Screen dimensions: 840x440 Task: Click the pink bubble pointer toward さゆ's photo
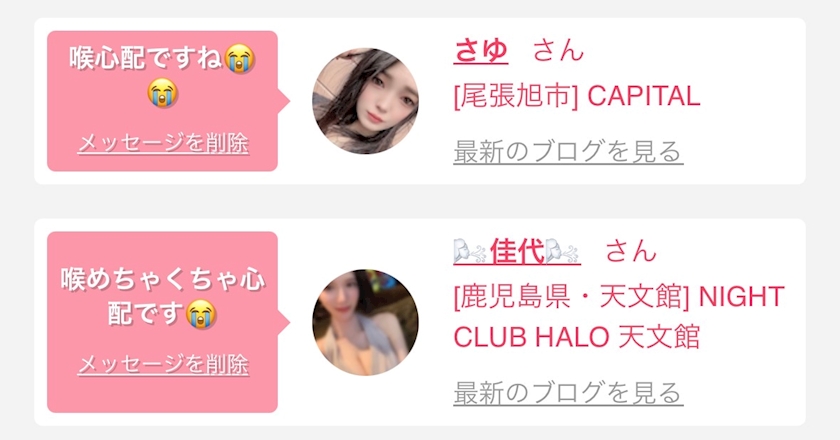point(284,101)
